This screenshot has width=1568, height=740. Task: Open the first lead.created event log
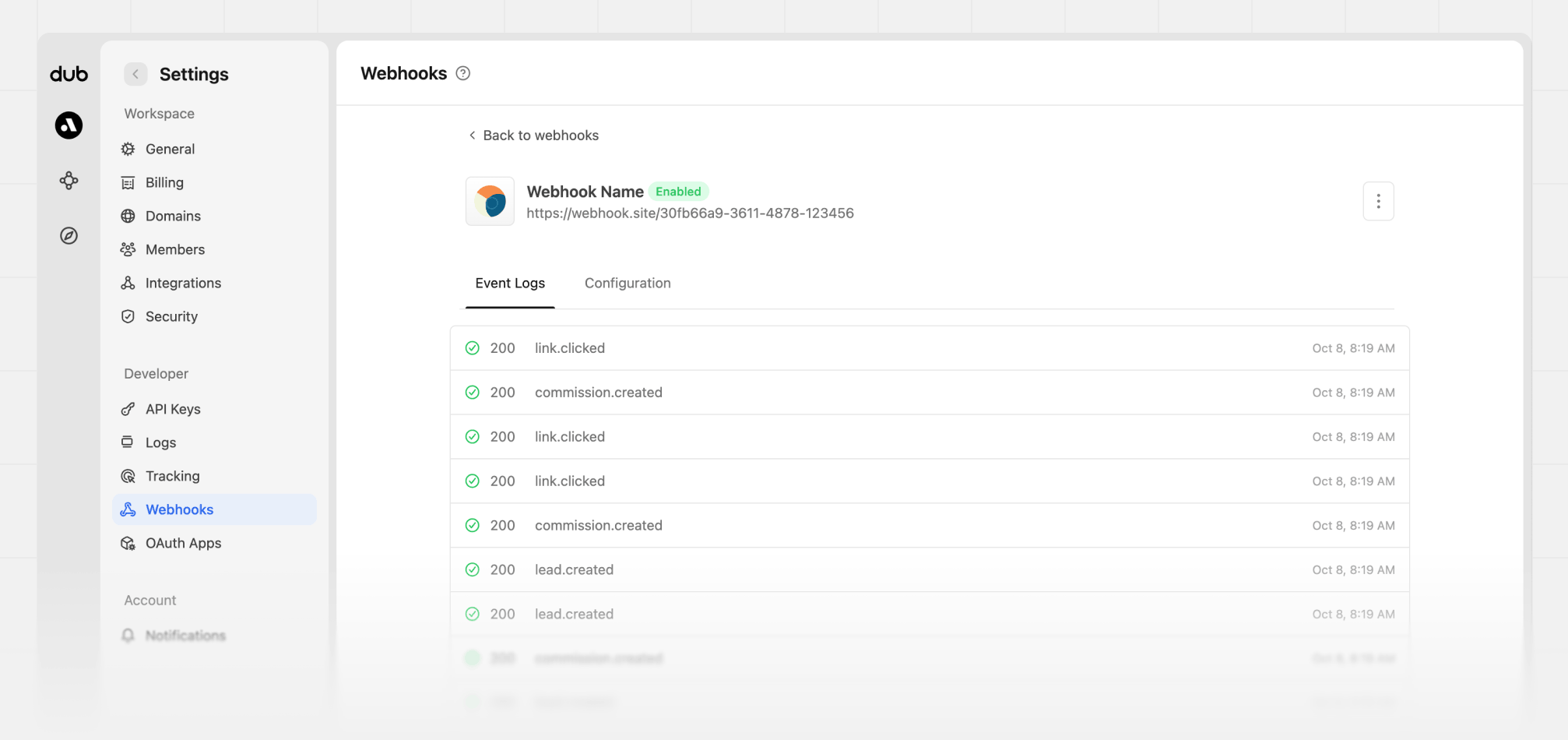pos(930,569)
